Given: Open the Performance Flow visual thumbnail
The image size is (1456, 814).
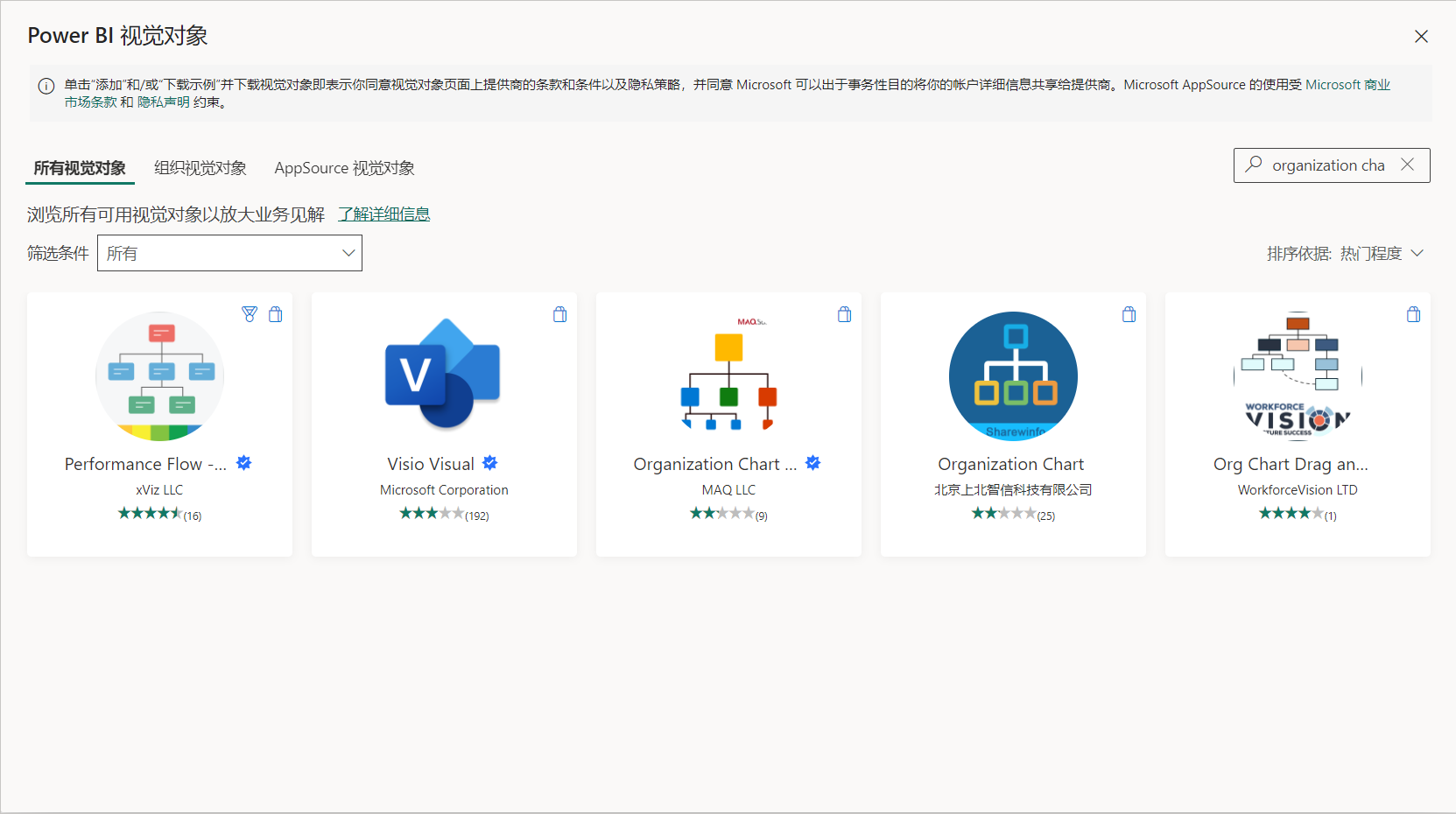Looking at the screenshot, I should click(x=159, y=376).
